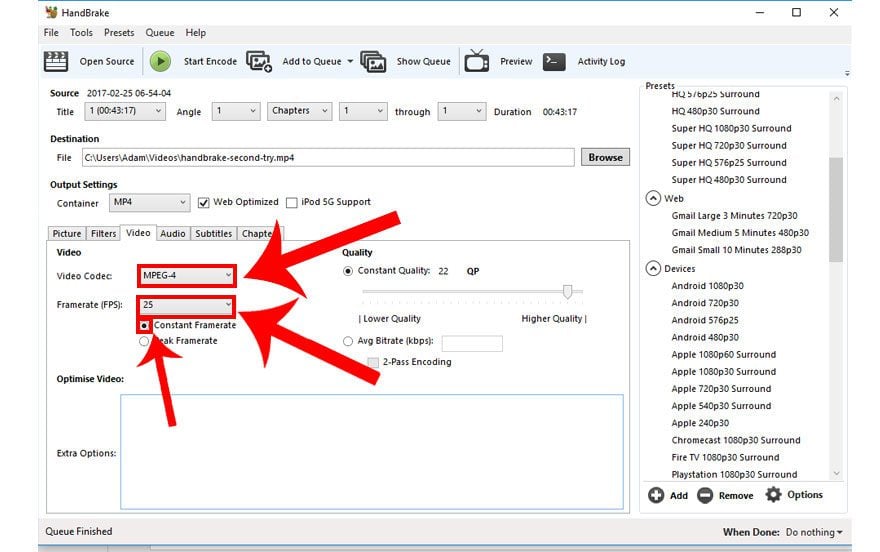Image resolution: width=880 pixels, height=552 pixels.
Task: Click the Activity Log label
Action: click(x=601, y=61)
